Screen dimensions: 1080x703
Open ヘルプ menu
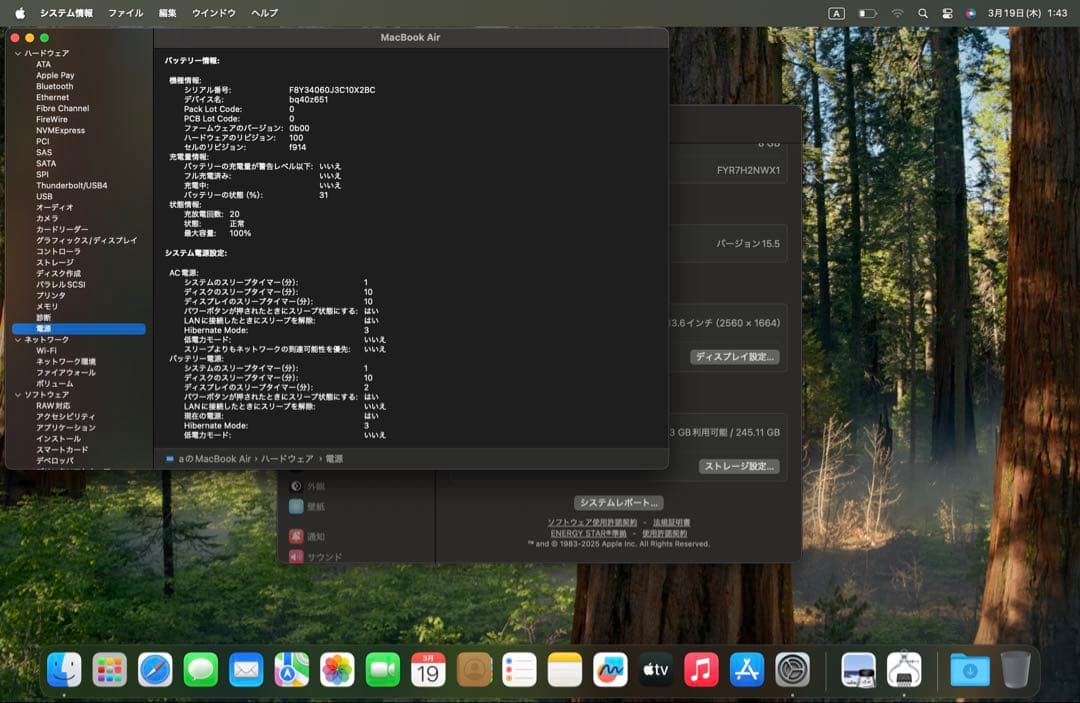click(264, 13)
